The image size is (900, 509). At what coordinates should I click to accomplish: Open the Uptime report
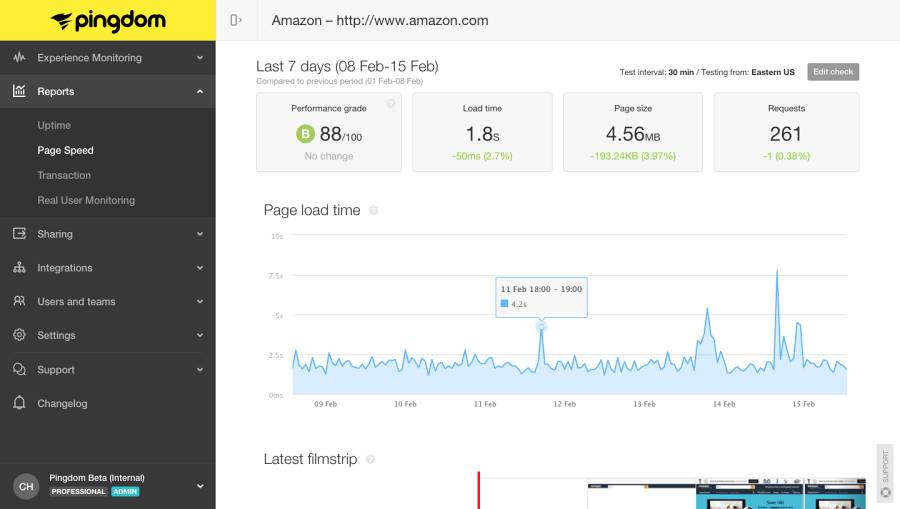(x=54, y=125)
